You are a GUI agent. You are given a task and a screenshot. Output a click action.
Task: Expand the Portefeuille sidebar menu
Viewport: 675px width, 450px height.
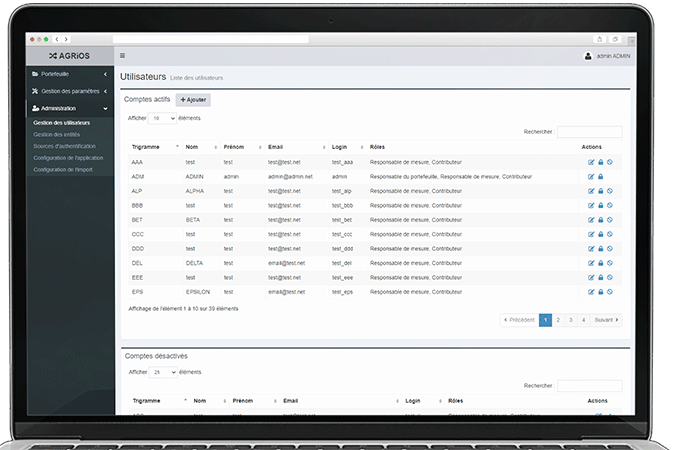point(70,74)
